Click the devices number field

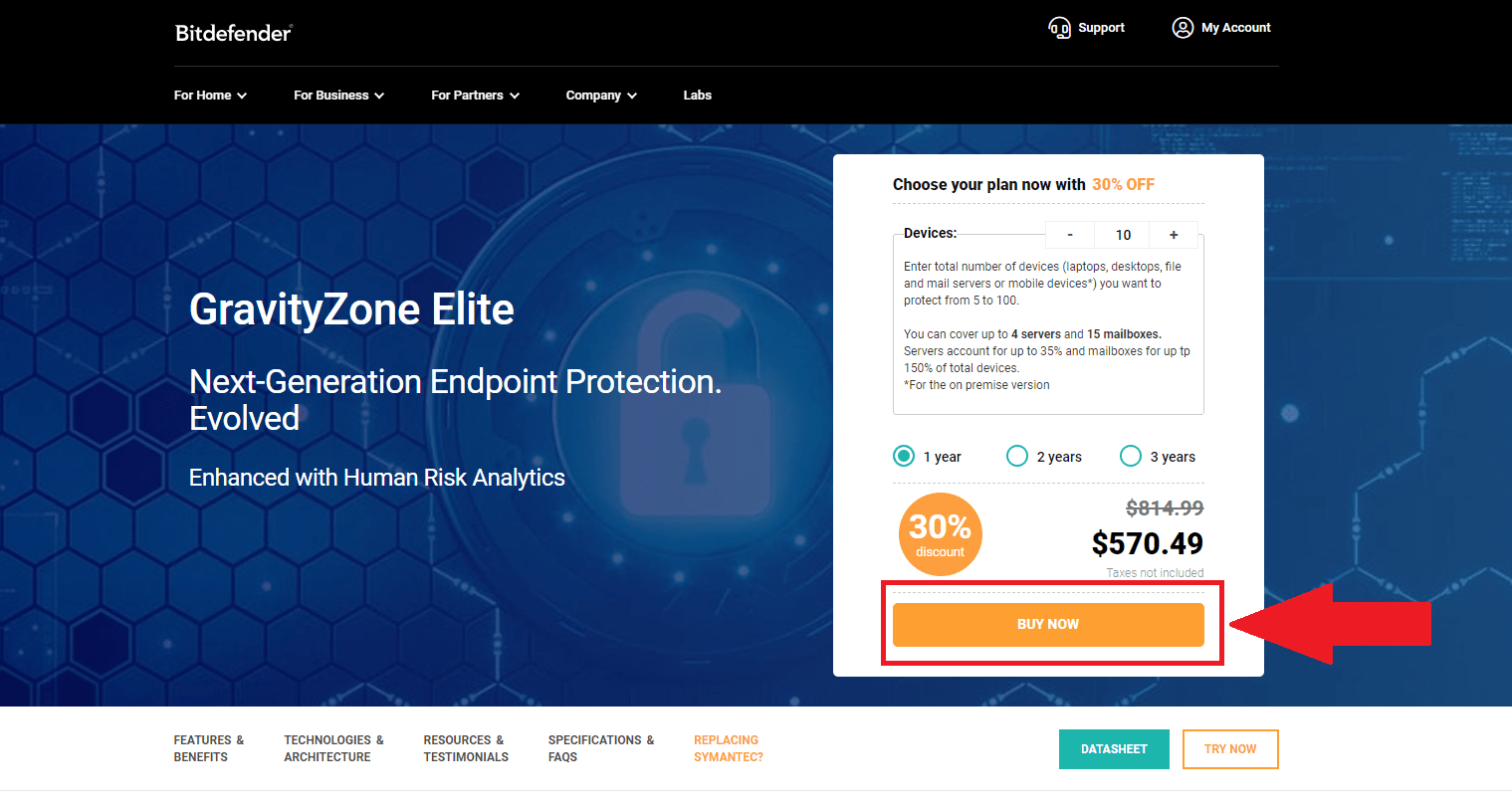pos(1123,235)
